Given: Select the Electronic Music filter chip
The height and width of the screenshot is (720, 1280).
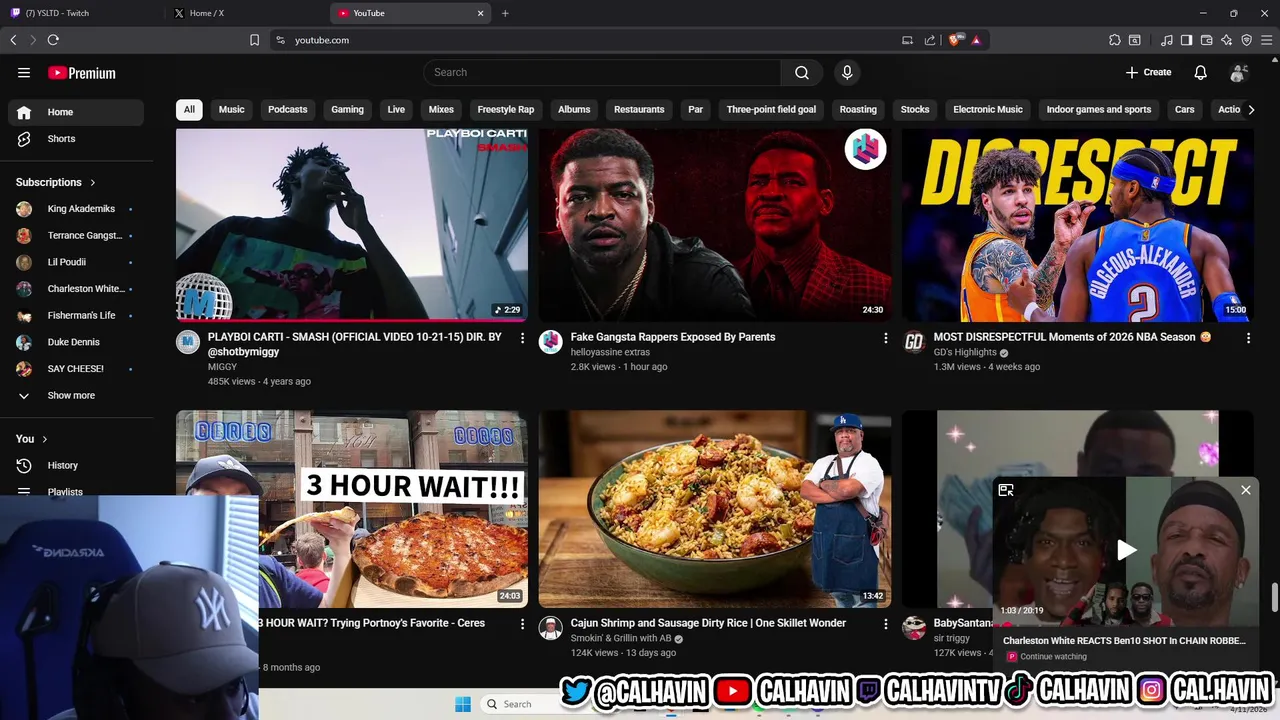Looking at the screenshot, I should click(988, 109).
